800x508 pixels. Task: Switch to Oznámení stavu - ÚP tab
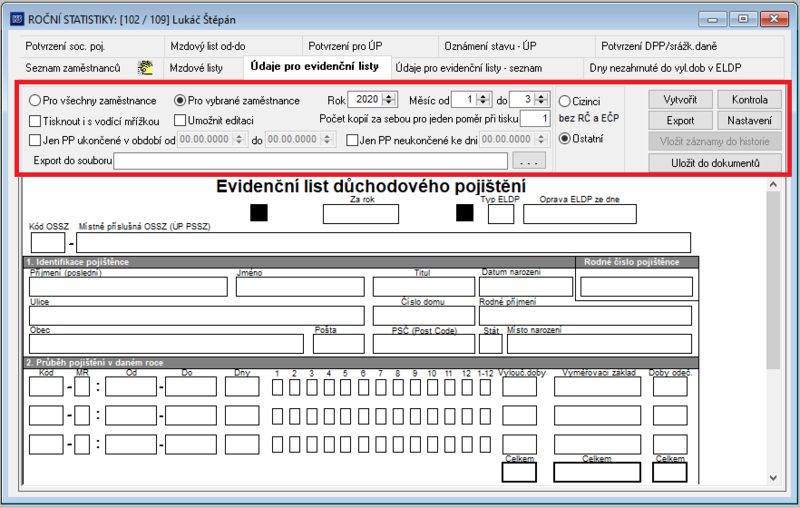tap(516, 46)
